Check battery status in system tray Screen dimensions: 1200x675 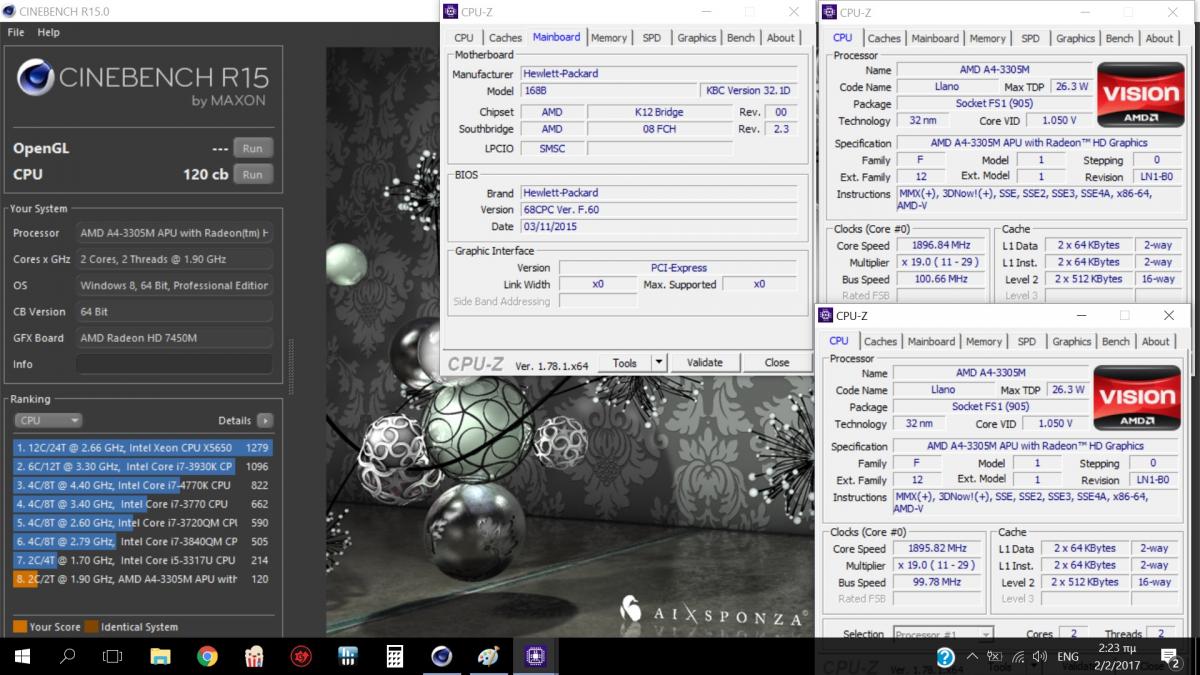coord(995,657)
